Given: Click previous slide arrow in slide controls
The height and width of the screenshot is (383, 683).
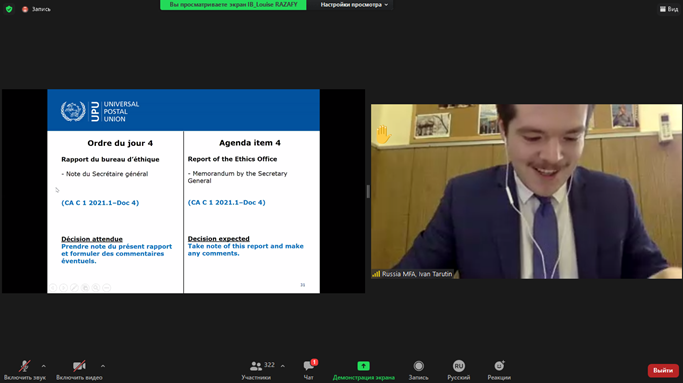Looking at the screenshot, I should click(x=53, y=288).
